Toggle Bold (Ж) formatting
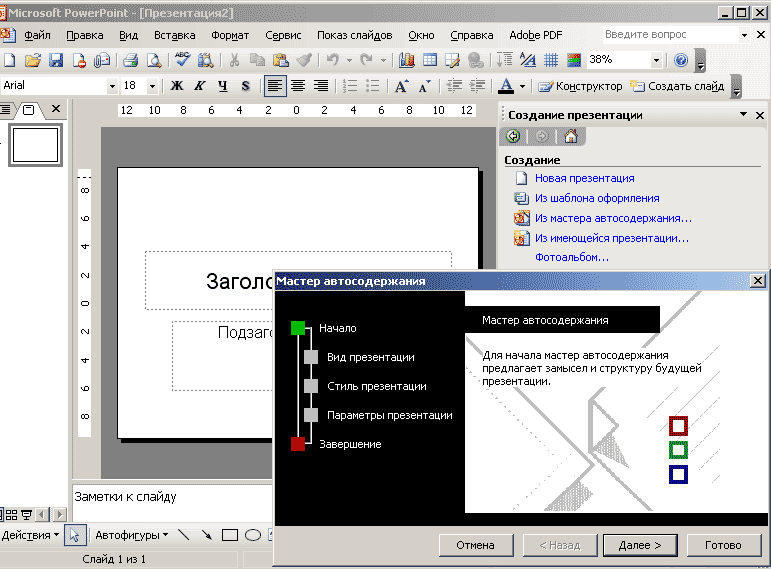 [177, 86]
